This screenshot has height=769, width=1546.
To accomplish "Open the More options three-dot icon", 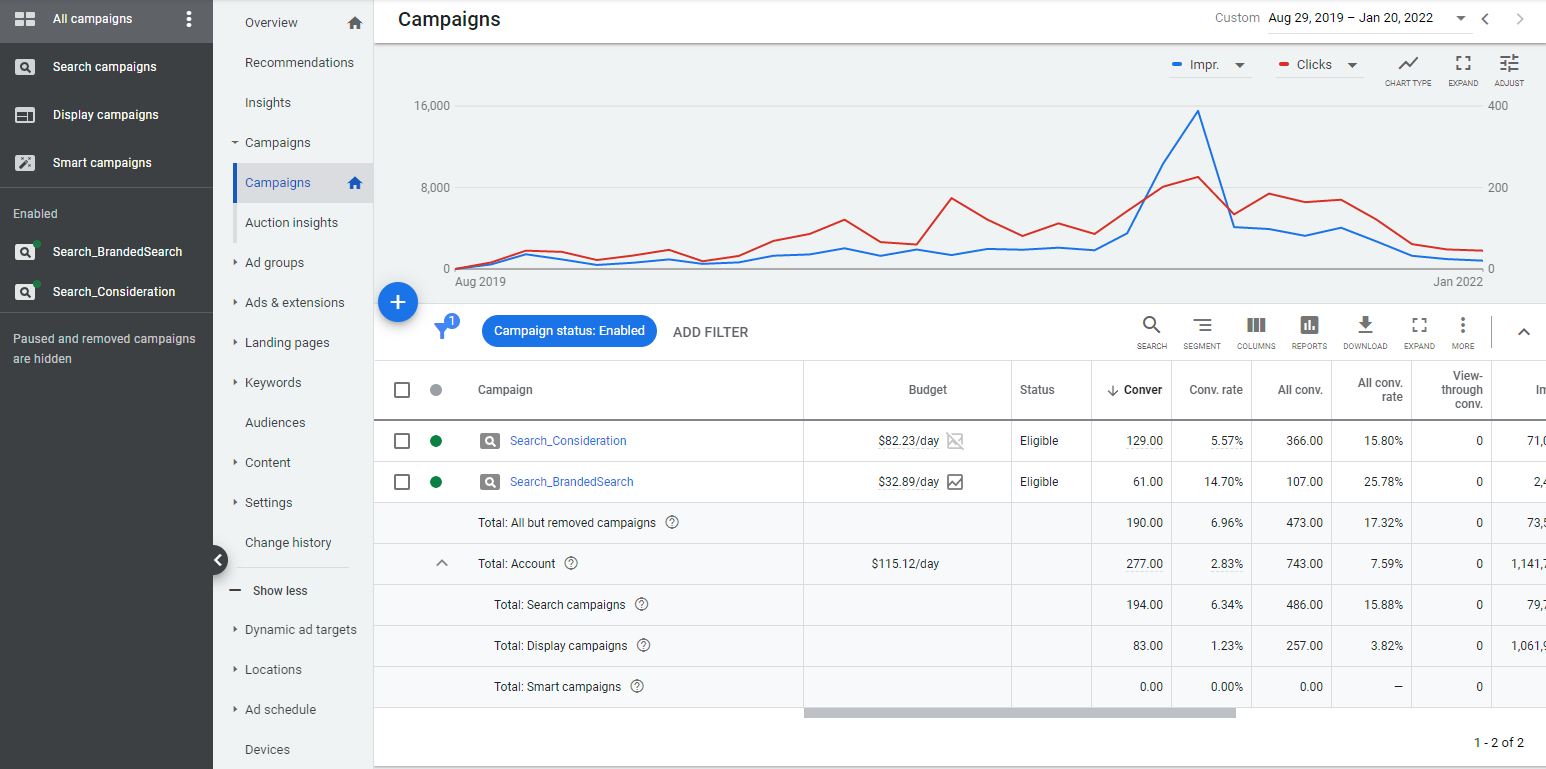I will click(x=1463, y=327).
